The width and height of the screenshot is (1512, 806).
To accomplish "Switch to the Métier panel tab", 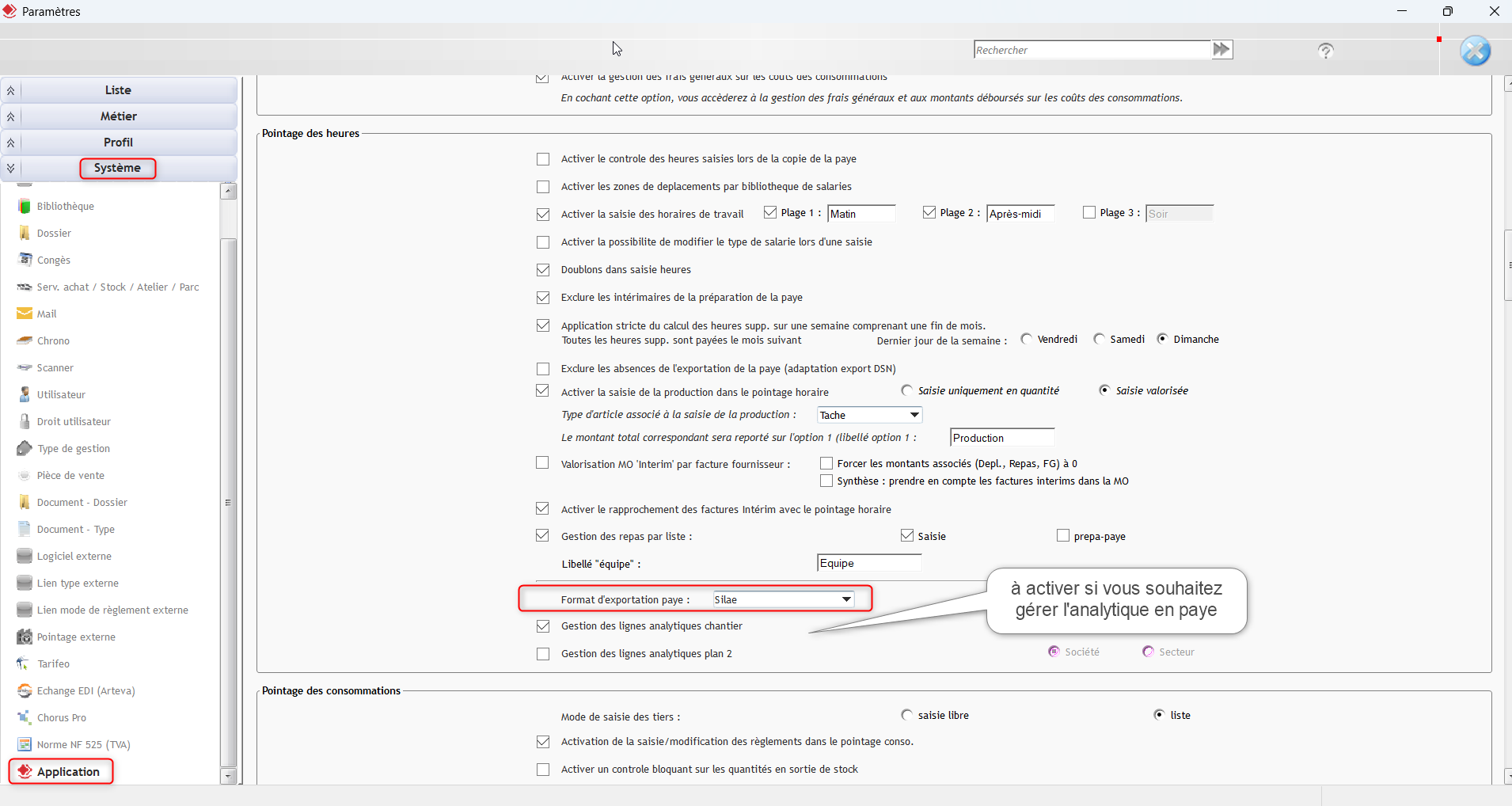I will (x=119, y=116).
